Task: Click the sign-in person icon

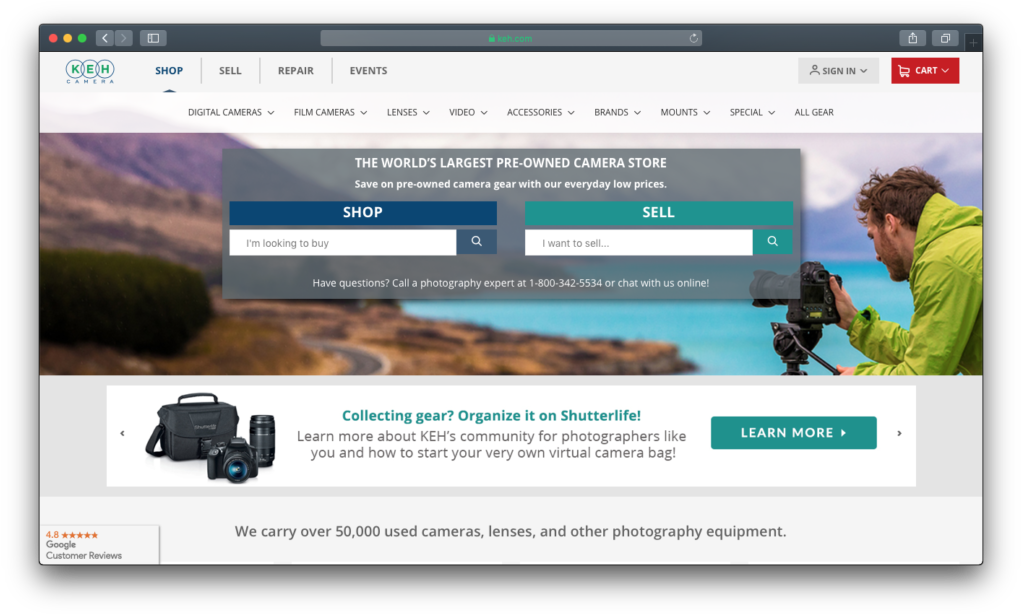Action: pyautogui.click(x=814, y=70)
